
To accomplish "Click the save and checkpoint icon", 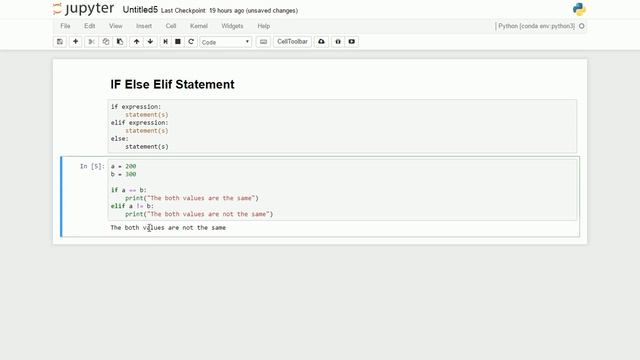I will tap(60, 42).
